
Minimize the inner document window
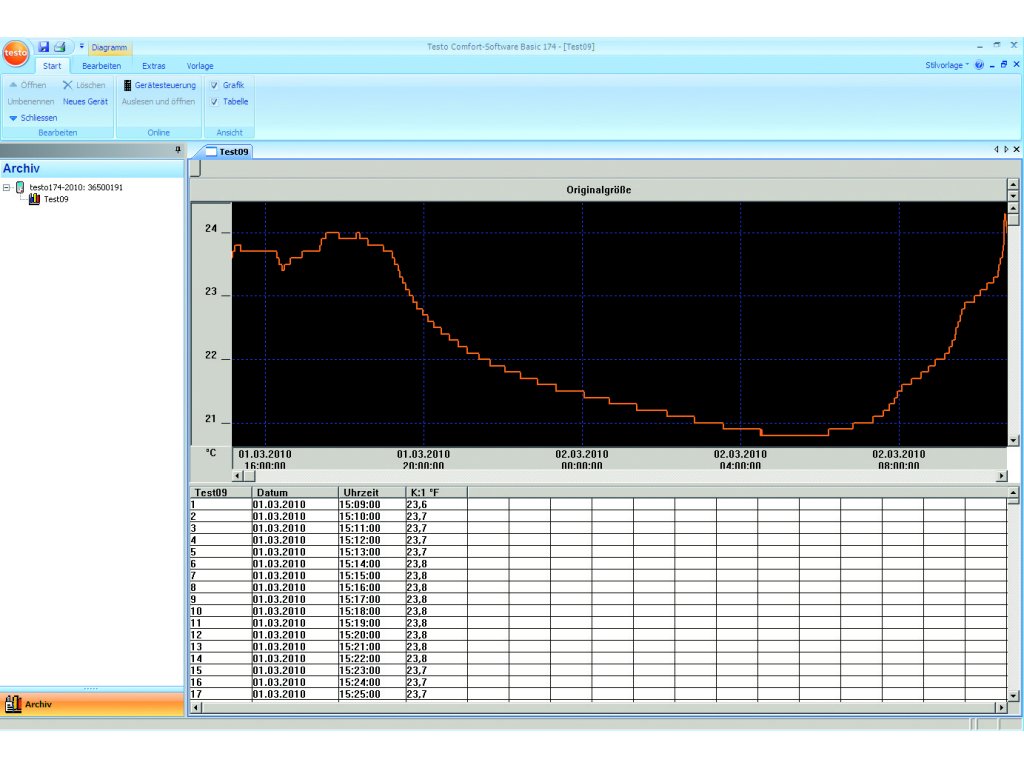tap(993, 65)
